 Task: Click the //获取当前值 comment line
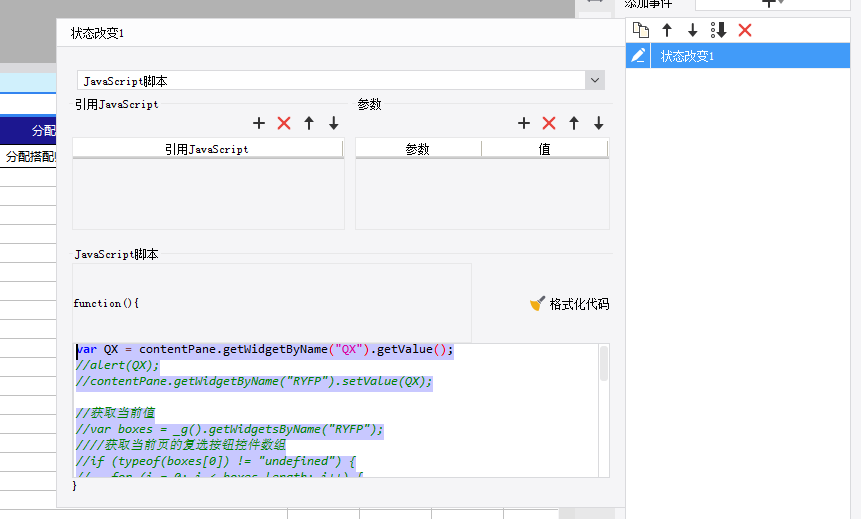pos(115,413)
